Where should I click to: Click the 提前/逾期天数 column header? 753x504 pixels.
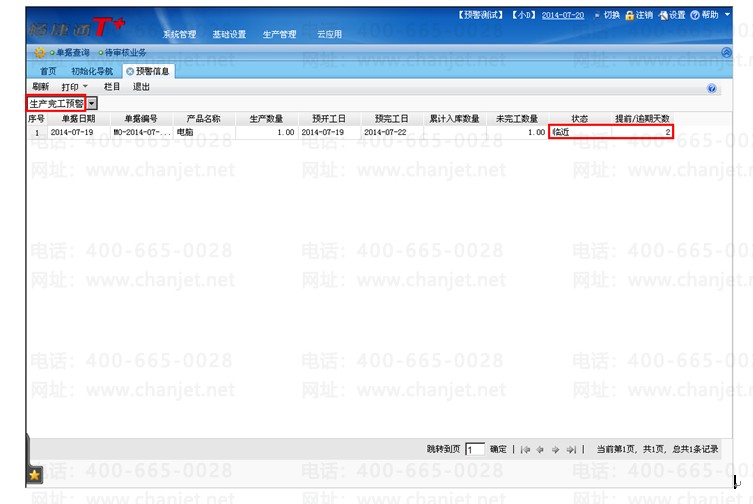tap(642, 119)
